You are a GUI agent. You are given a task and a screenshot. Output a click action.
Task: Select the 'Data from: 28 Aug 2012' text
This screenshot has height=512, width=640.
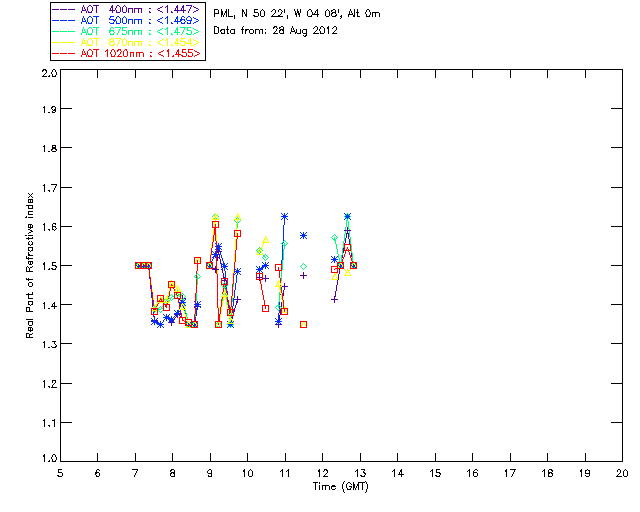[275, 31]
